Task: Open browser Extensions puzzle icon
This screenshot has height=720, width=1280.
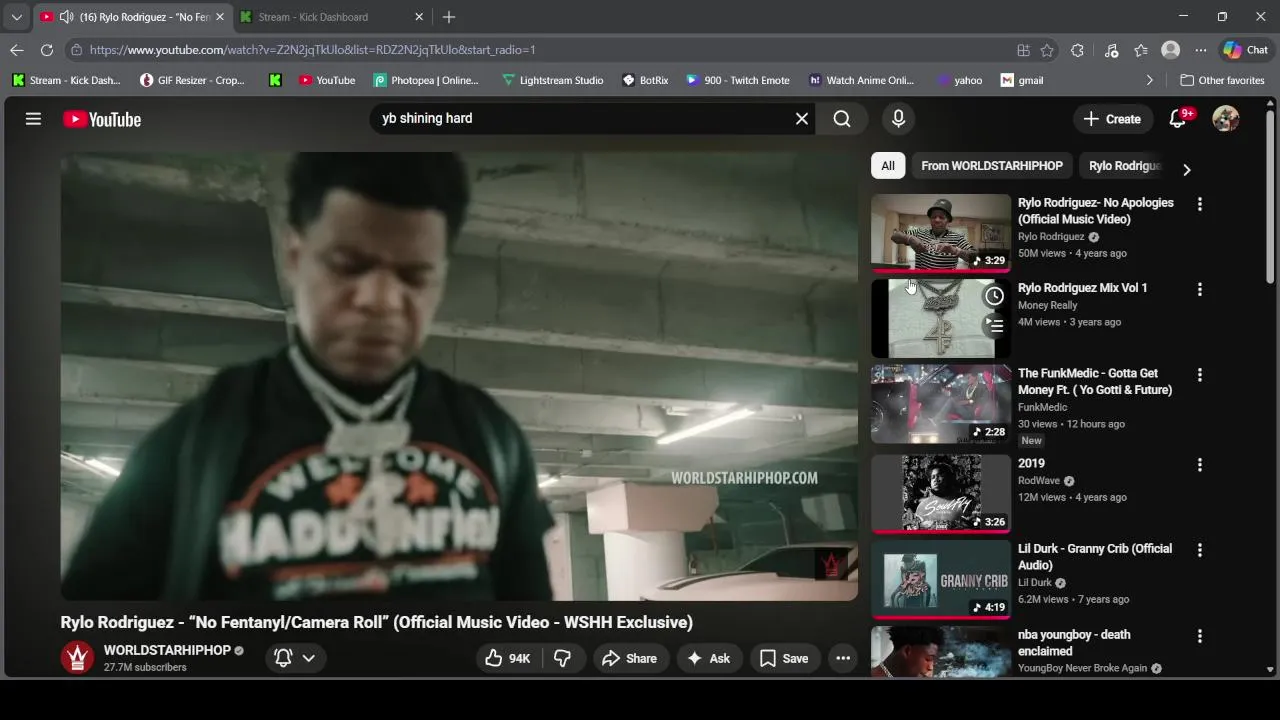Action: point(1077,50)
